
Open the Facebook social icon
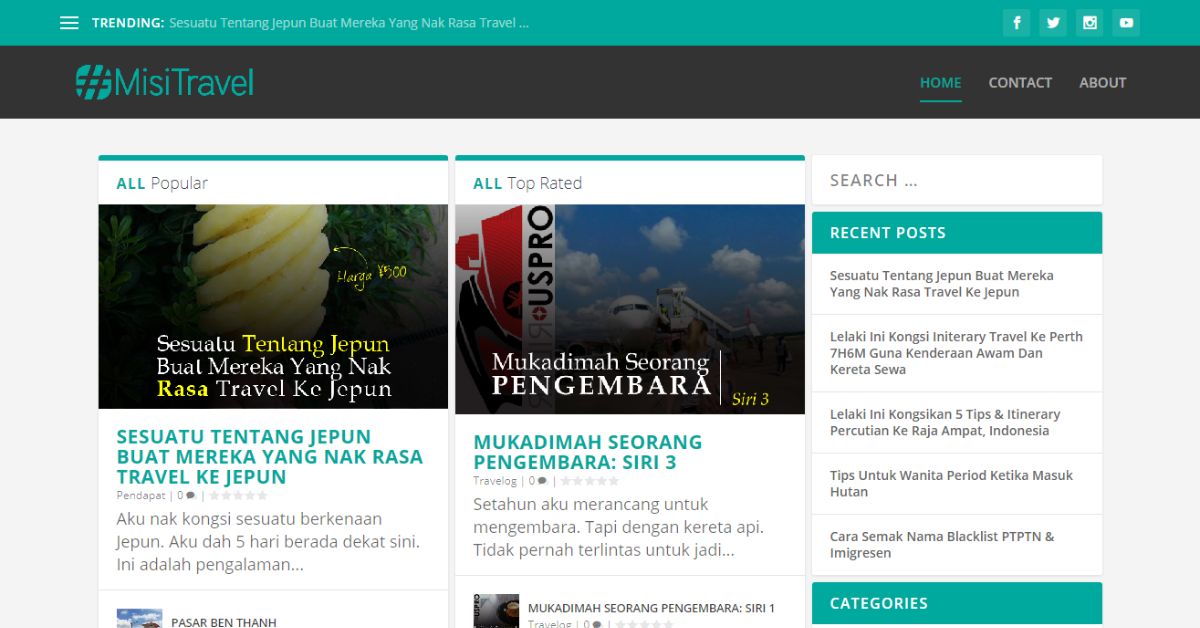click(1017, 23)
